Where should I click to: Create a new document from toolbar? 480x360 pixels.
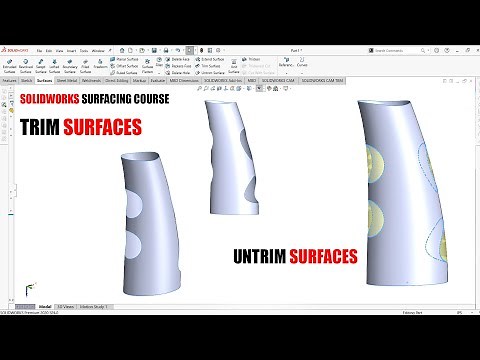pos(130,50)
